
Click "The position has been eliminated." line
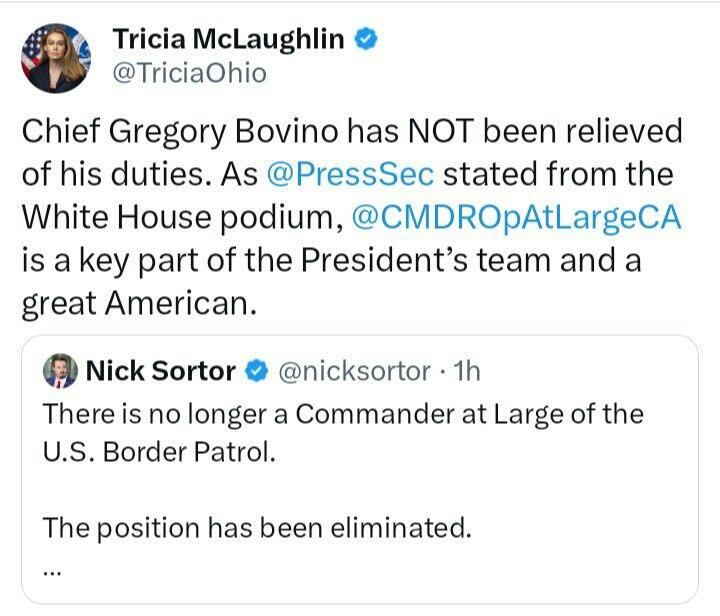[x=257, y=528]
